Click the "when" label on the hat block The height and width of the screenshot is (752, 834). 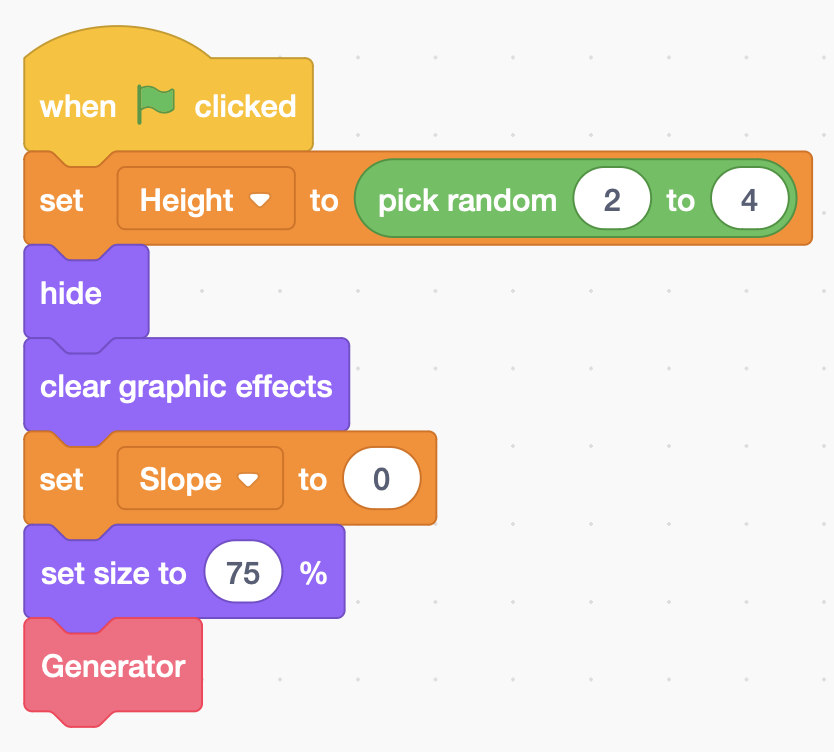point(78,106)
